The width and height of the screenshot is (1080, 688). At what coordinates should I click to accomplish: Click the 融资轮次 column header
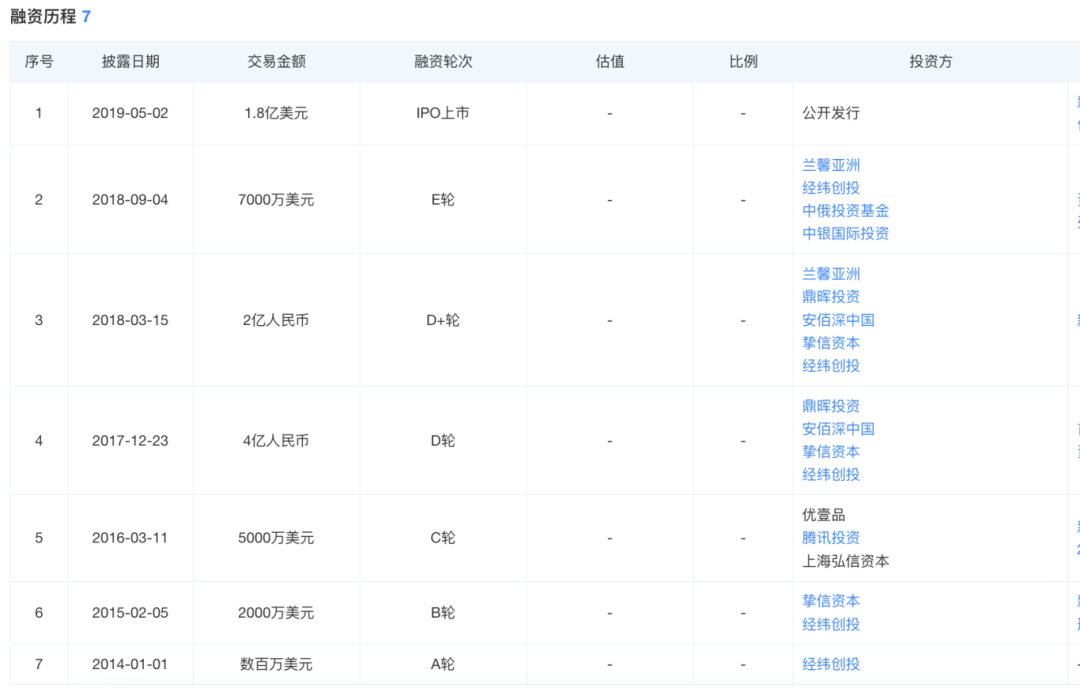coord(443,61)
